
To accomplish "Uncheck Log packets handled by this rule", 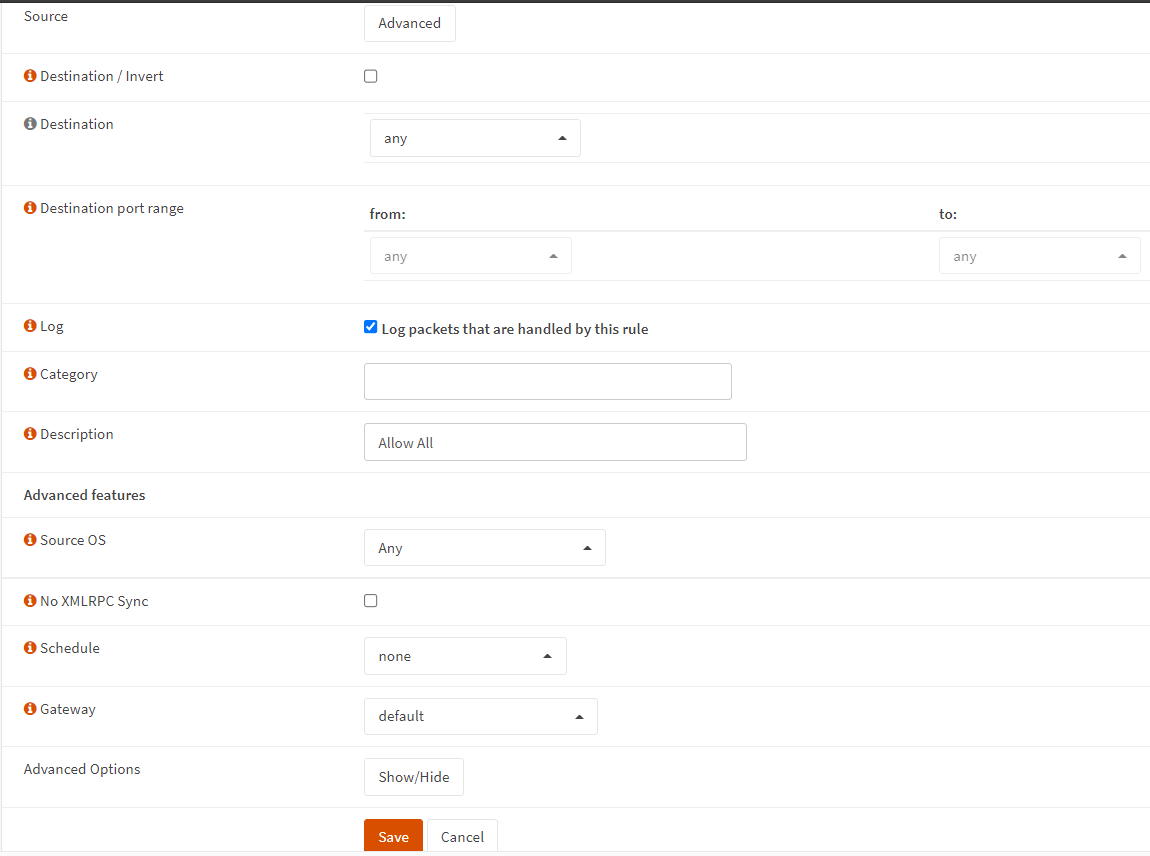I will [x=371, y=327].
